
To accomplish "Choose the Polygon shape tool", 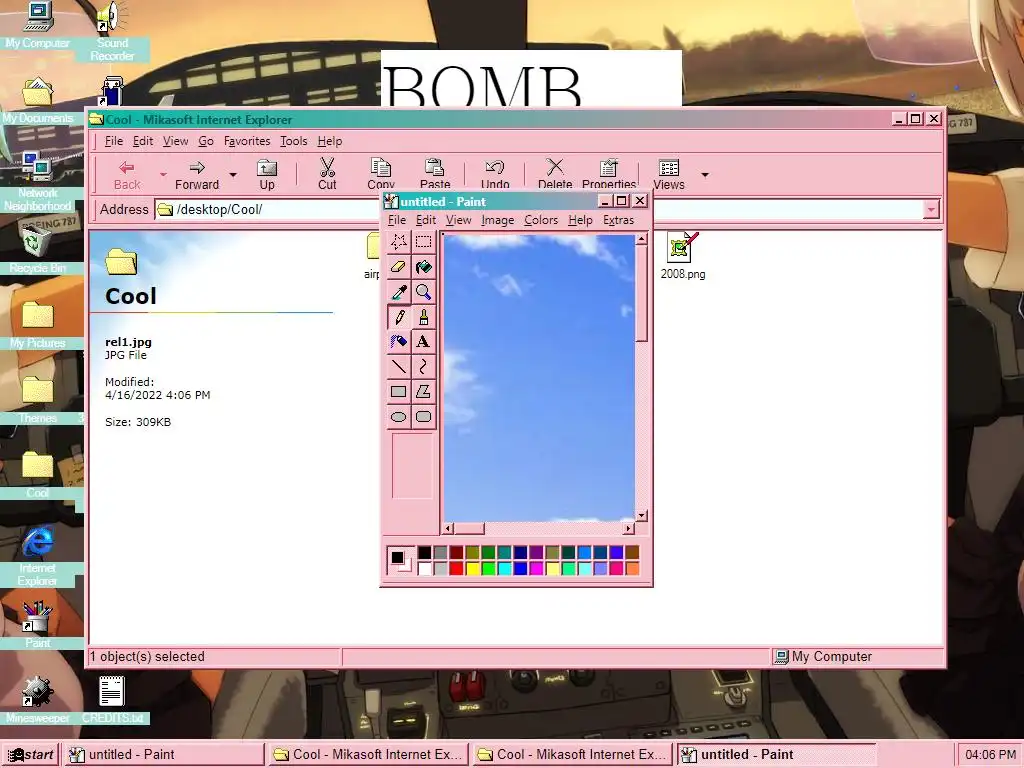I will (x=423, y=392).
